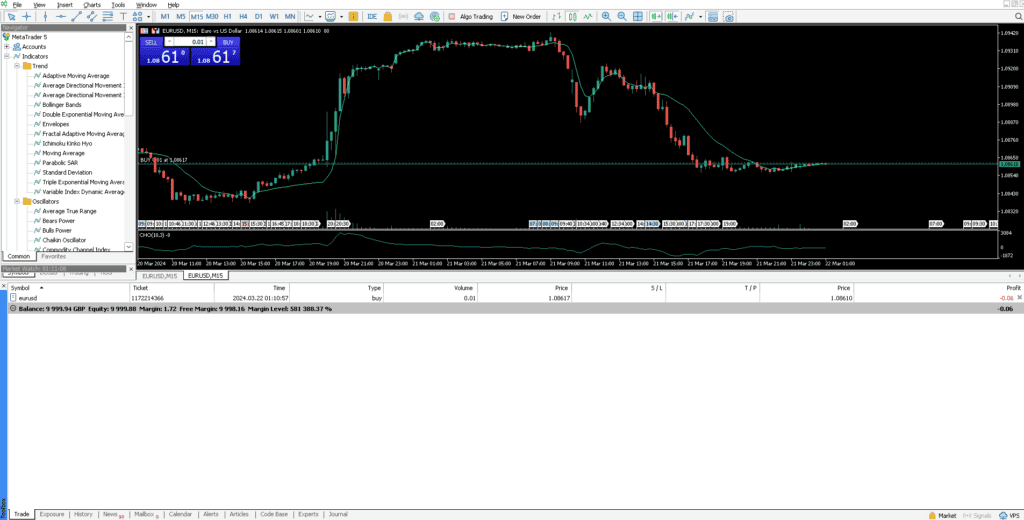
Task: Select the first EURUSD,M15 chart tab
Action: [160, 276]
